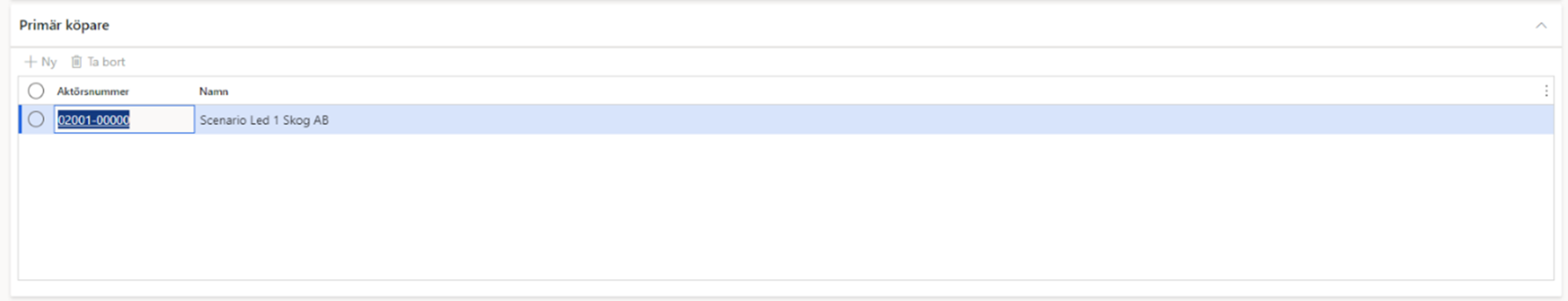The image size is (1568, 301).
Task: Toggle the select-all circle in grid header
Action: [x=36, y=91]
